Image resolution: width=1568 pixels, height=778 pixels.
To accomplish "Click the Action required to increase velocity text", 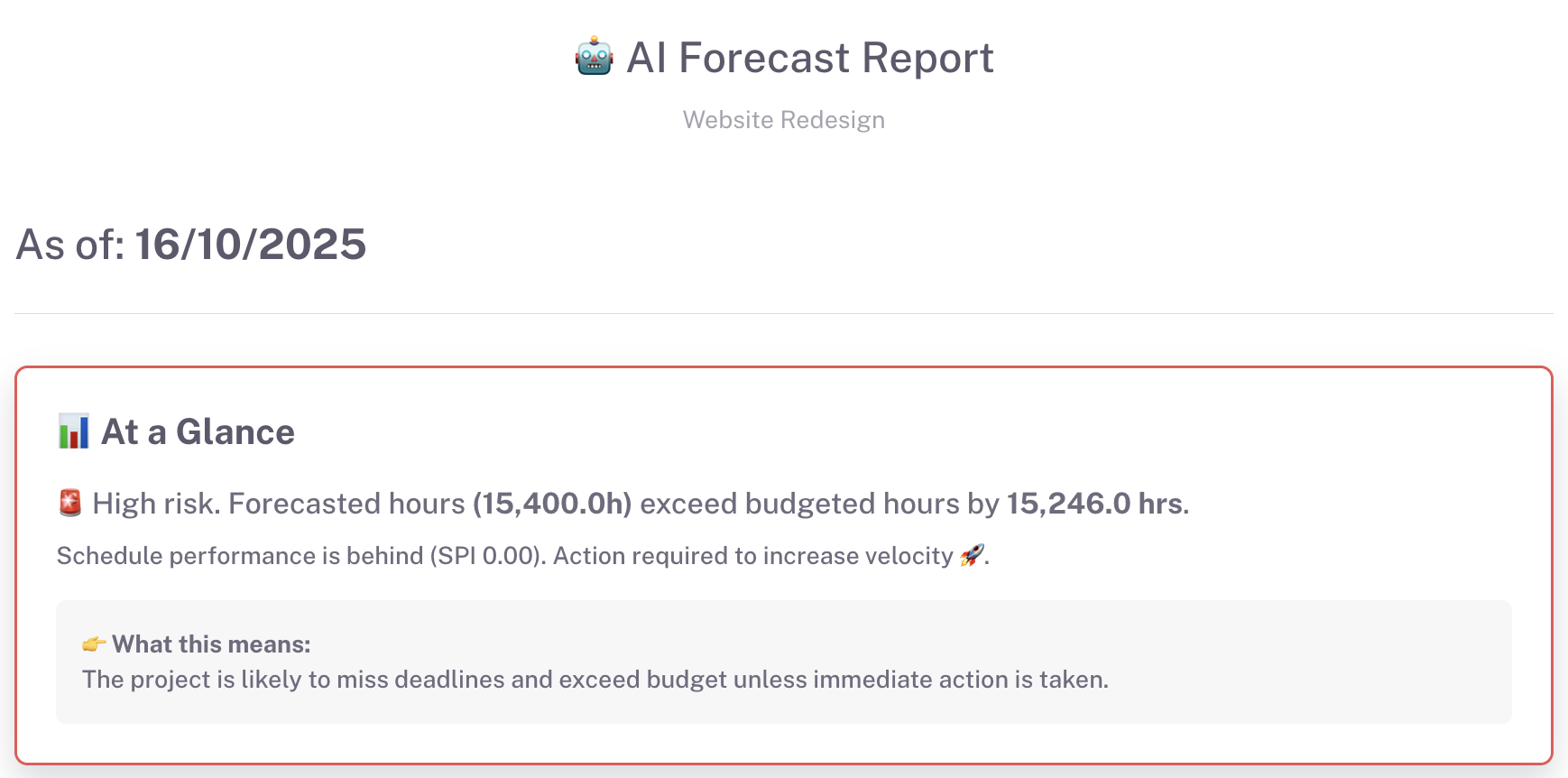I will [752, 556].
